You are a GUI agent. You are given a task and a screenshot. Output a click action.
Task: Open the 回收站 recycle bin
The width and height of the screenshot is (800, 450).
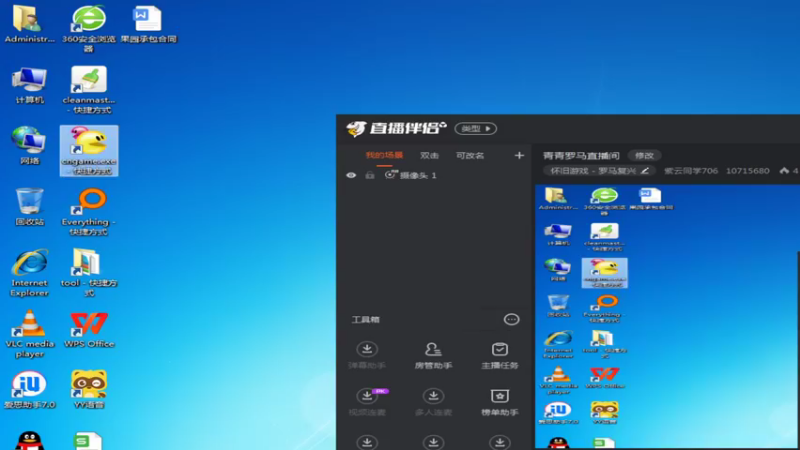point(29,207)
